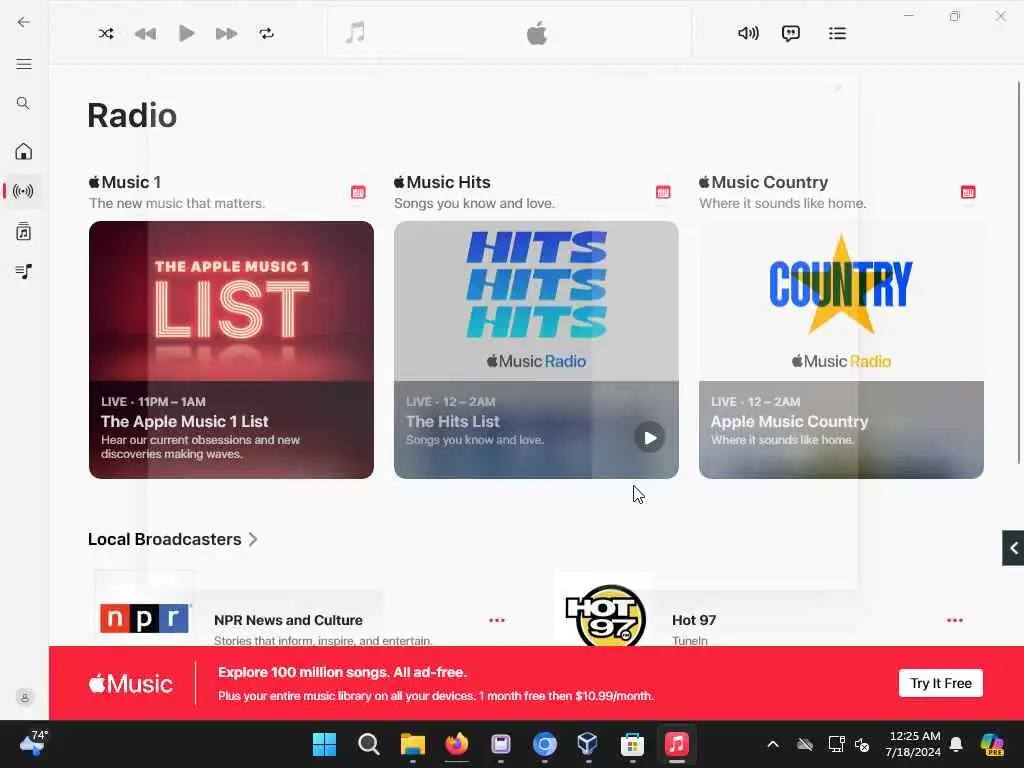Click the vertical page scrollbar

1019,272
